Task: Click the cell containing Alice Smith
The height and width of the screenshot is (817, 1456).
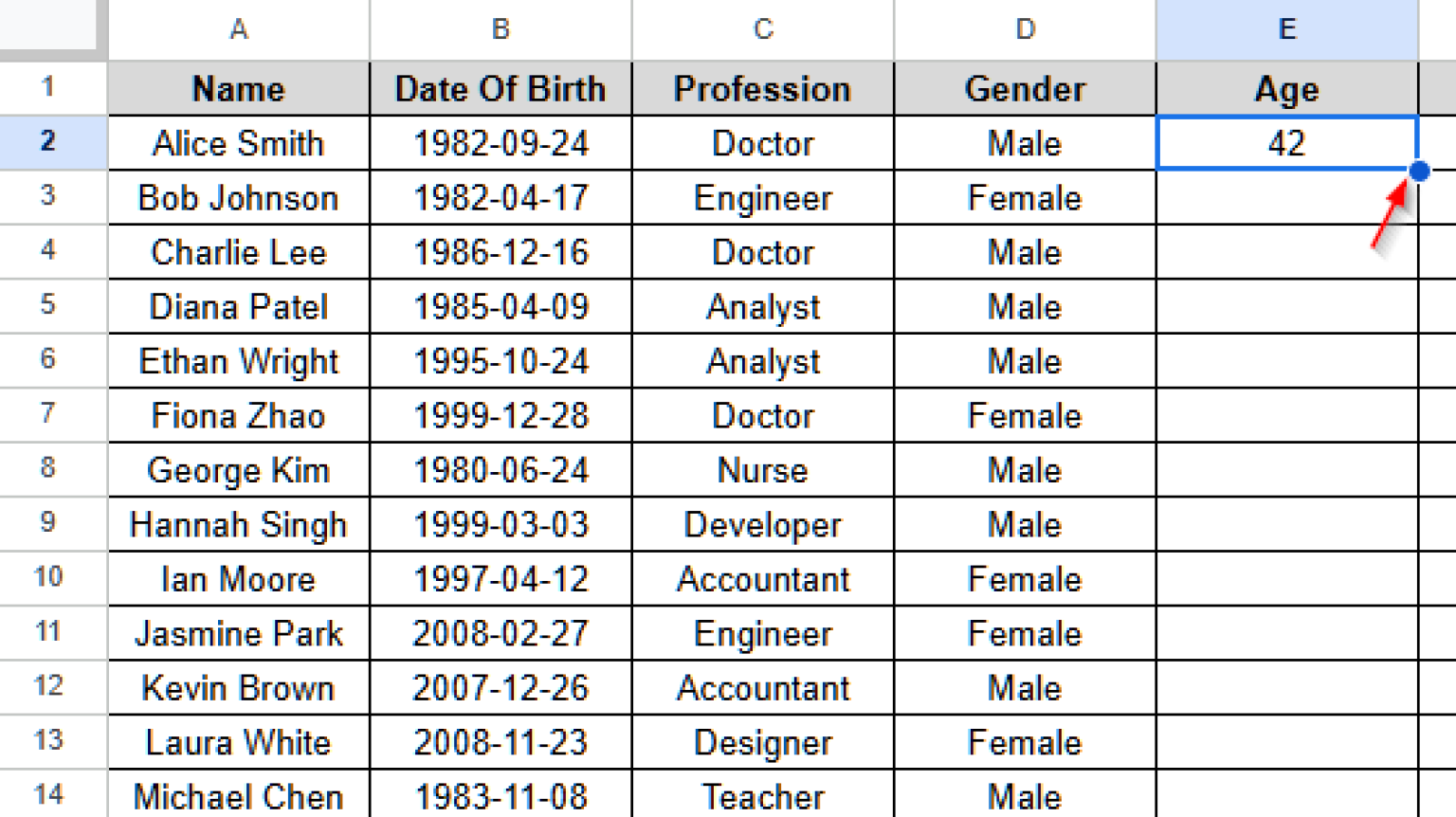Action: pyautogui.click(x=238, y=143)
